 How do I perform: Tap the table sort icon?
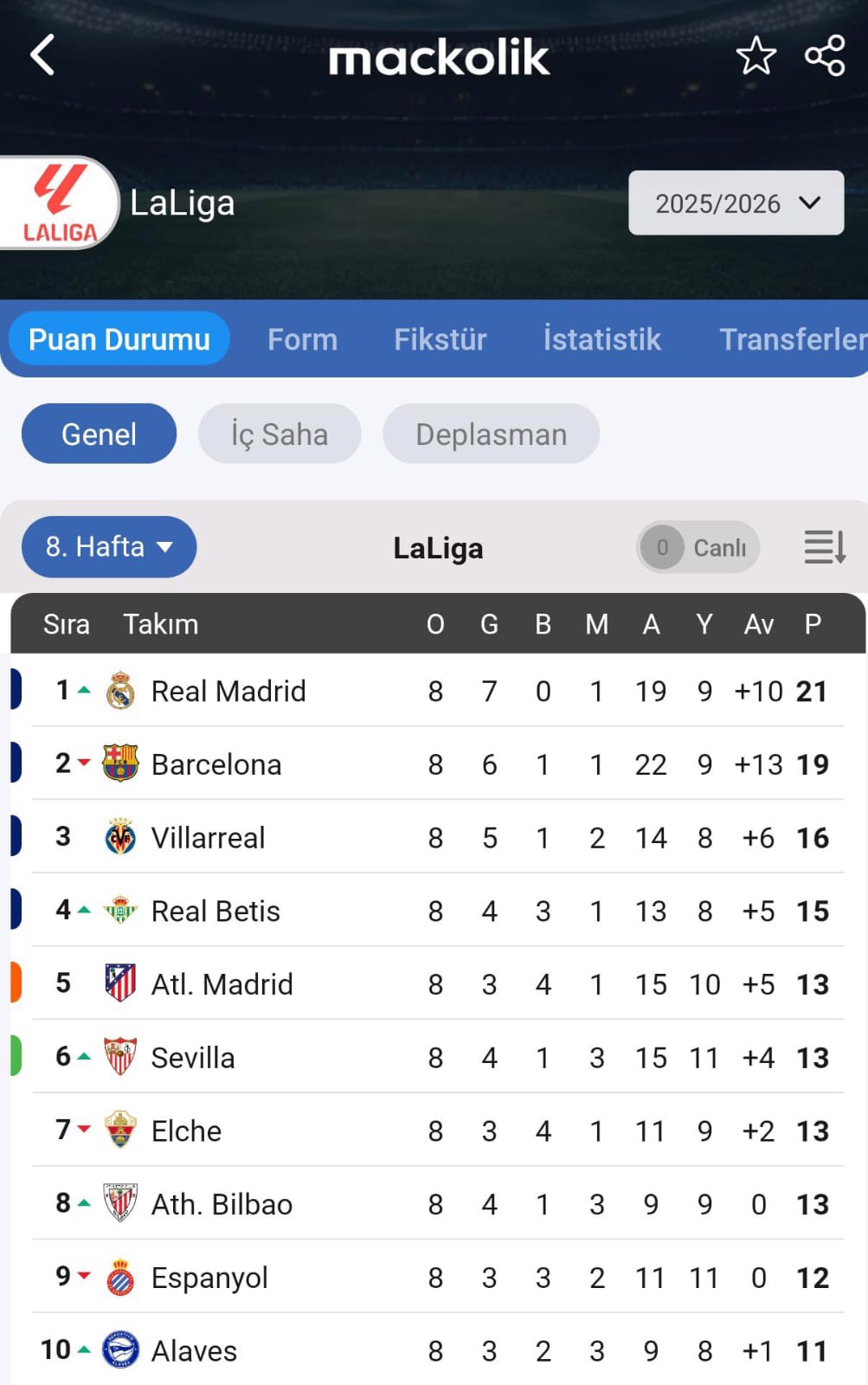(825, 547)
